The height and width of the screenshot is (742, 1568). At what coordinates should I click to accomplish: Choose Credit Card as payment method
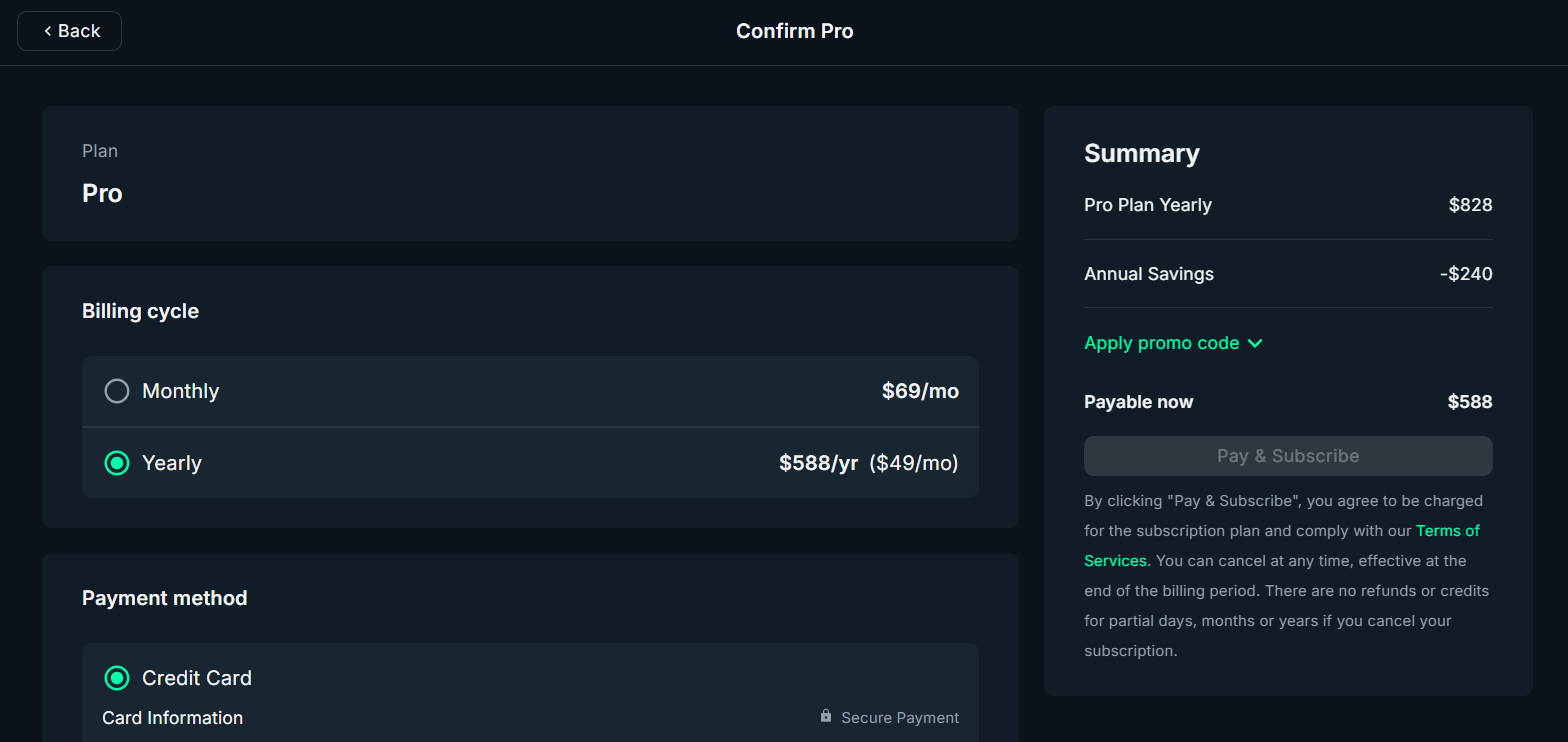pos(116,677)
